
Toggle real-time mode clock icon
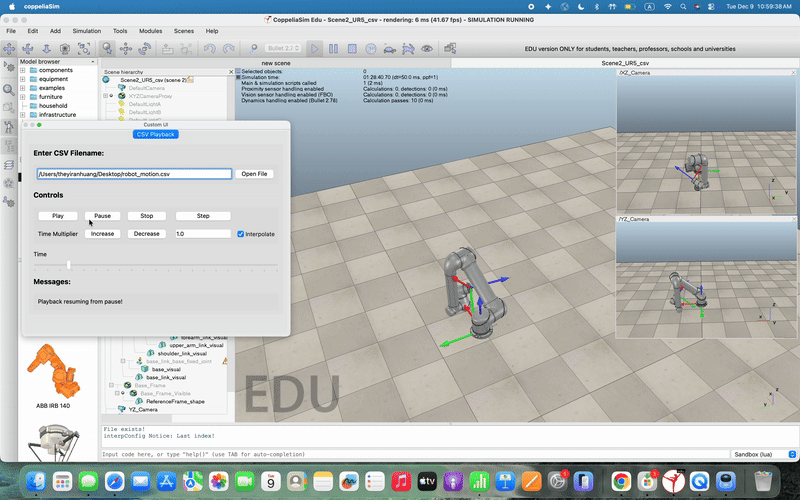(370, 48)
